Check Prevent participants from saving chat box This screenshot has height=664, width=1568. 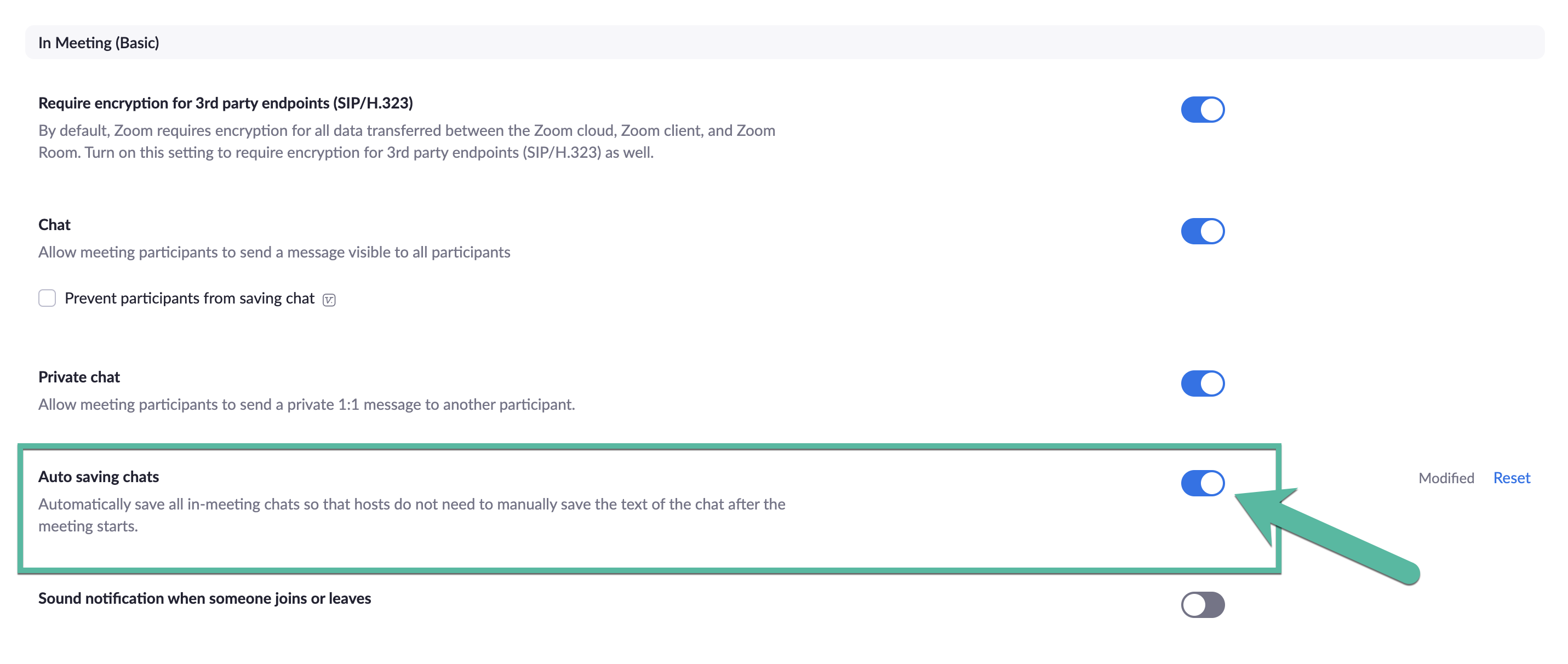click(x=47, y=298)
